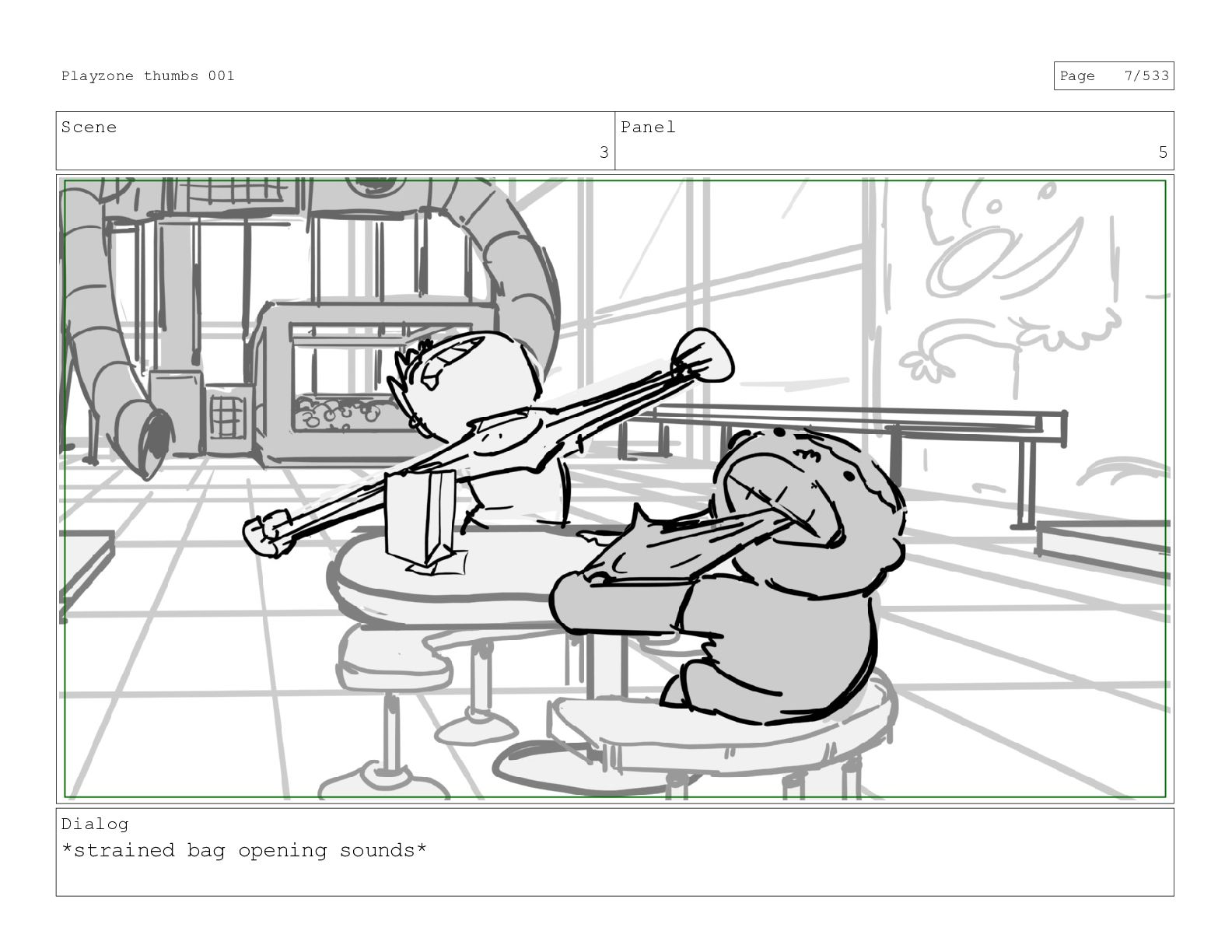Viewport: 1232px width, 952px height.
Task: Click the 'Playzone thumbs 001' title text
Action: [x=148, y=75]
